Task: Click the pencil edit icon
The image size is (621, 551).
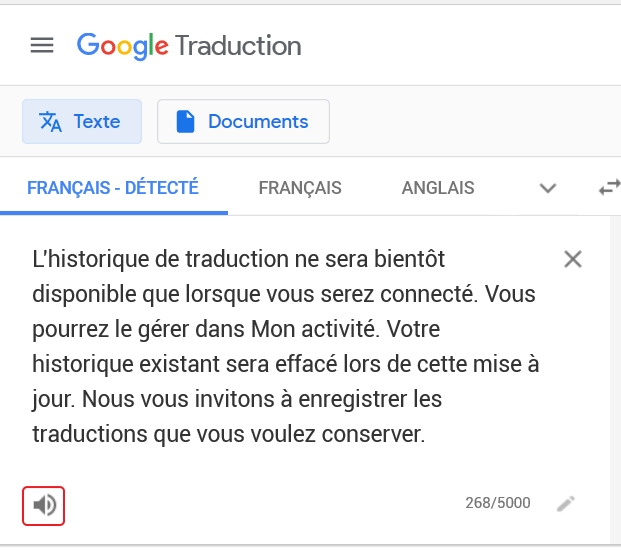Action: click(566, 504)
